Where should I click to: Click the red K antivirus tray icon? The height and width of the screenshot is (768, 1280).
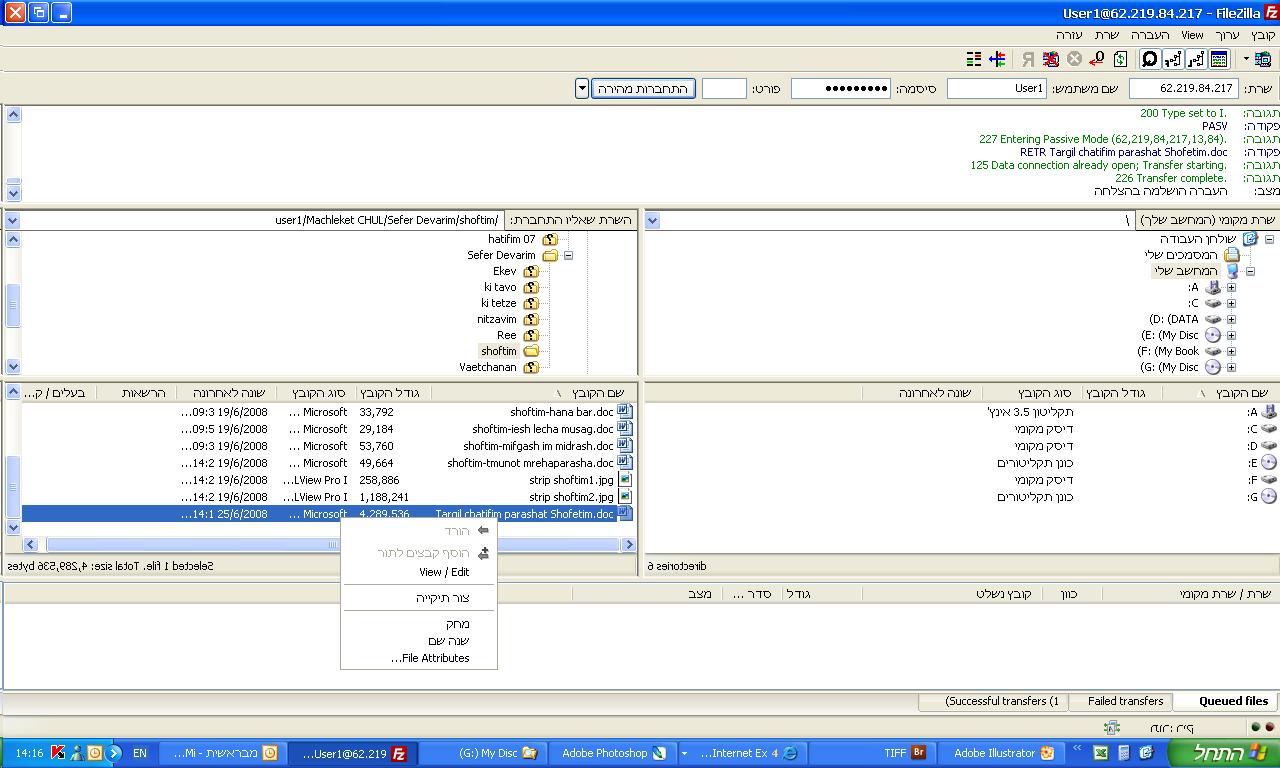58,753
